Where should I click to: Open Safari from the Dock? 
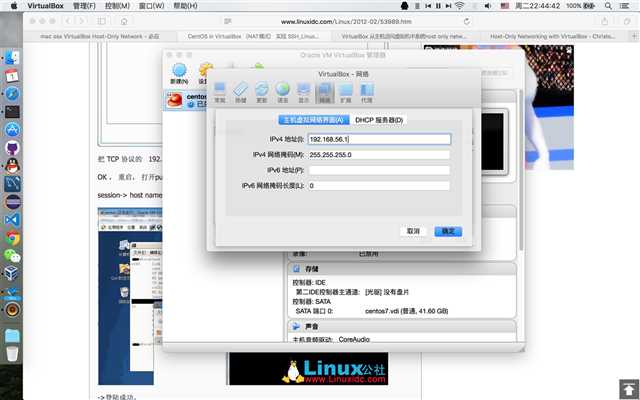(12, 93)
